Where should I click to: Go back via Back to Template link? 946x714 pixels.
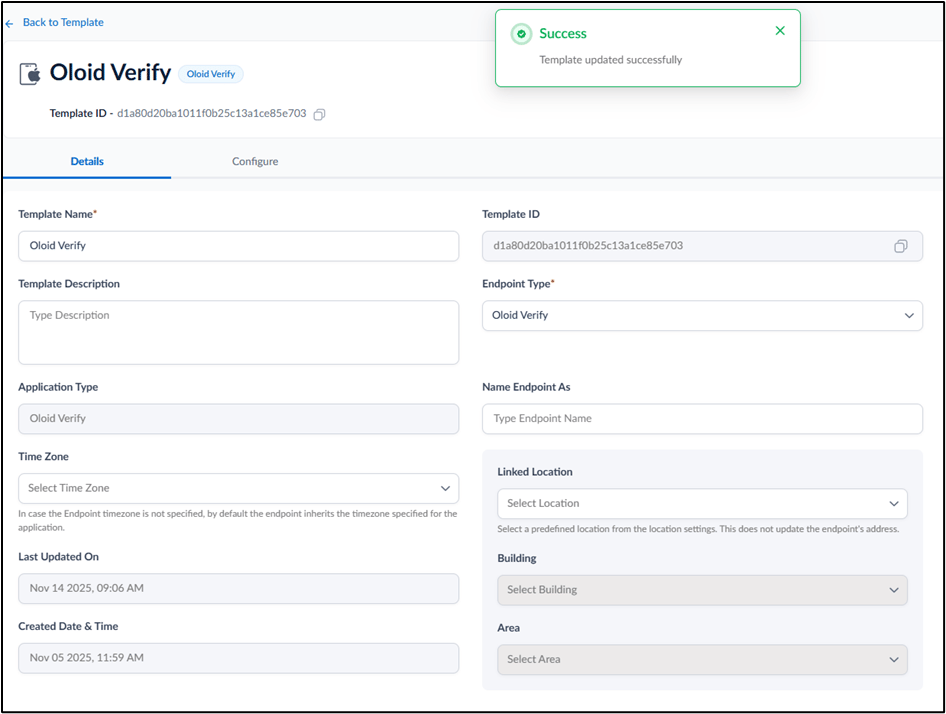pyautogui.click(x=63, y=22)
